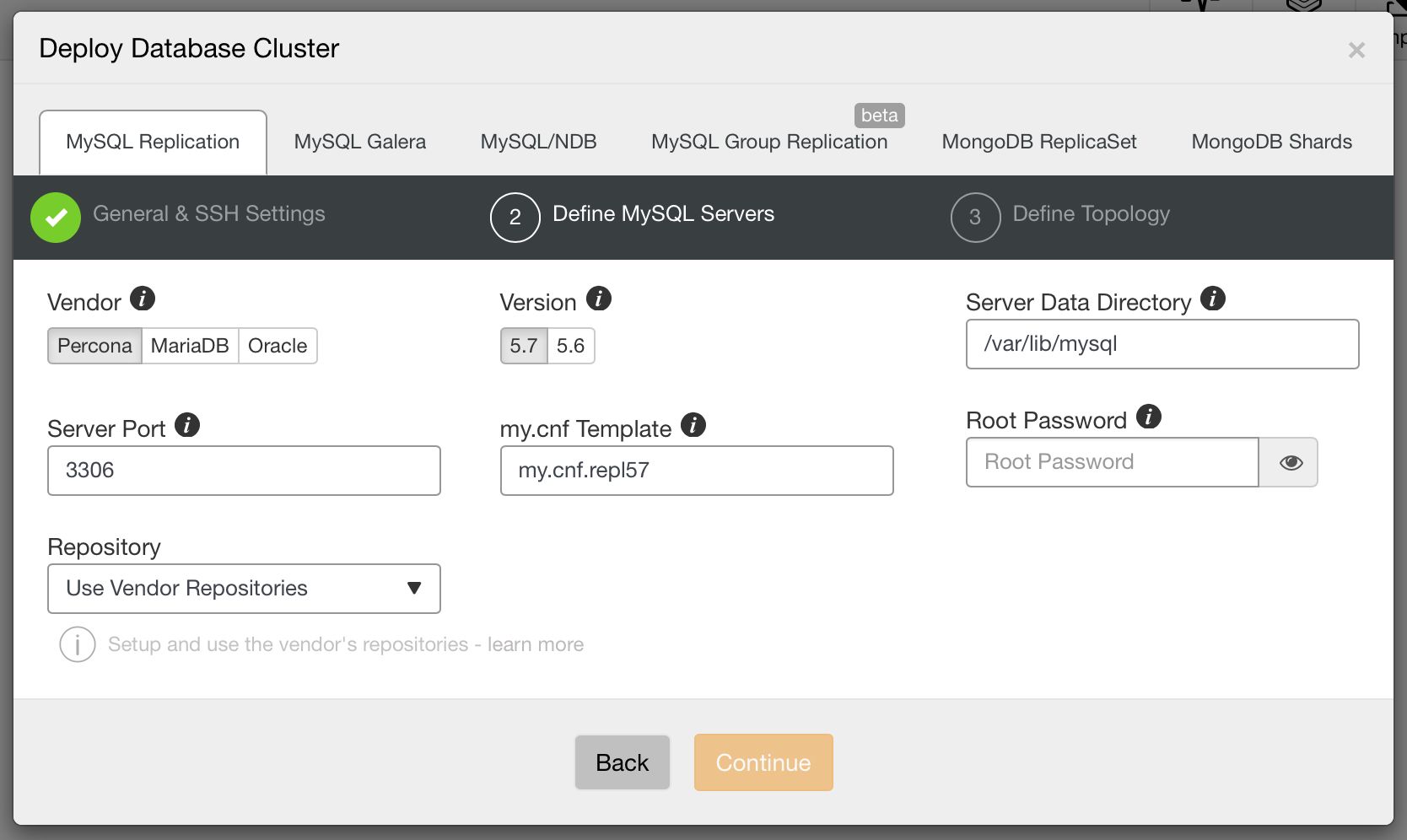Click the my.cnf Template info icon
This screenshot has width=1407, height=840.
click(693, 425)
